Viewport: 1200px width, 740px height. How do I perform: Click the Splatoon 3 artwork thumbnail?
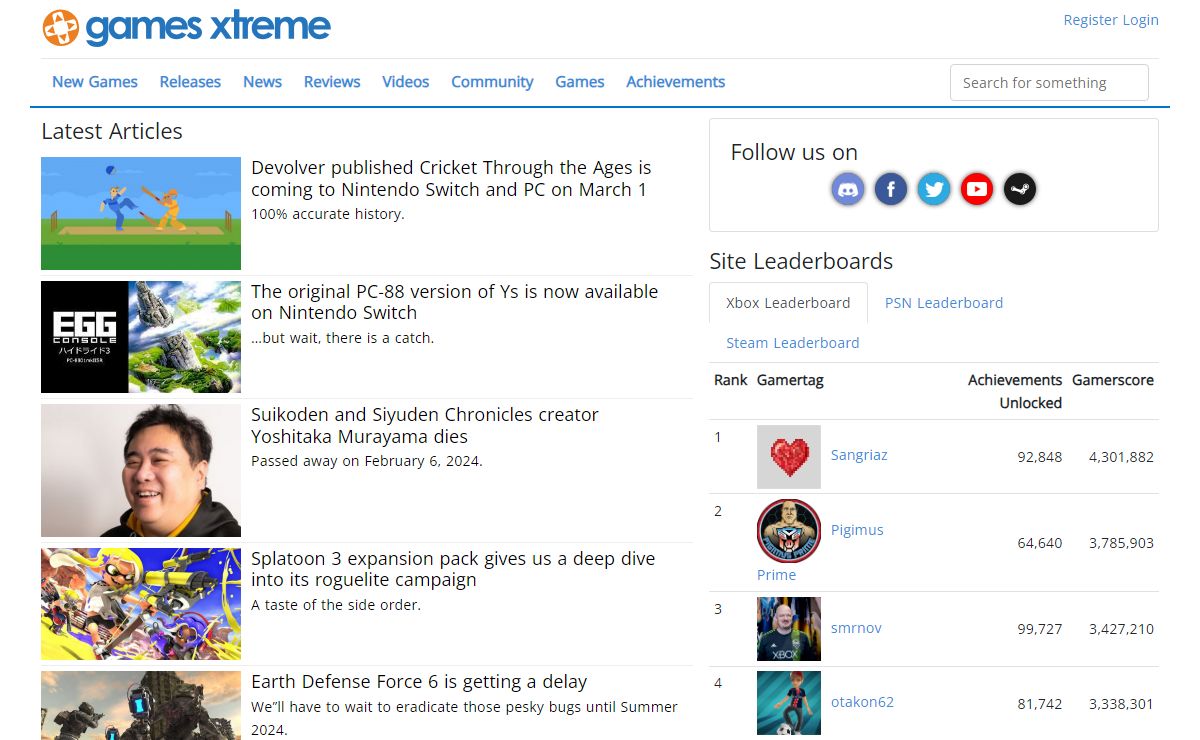141,604
